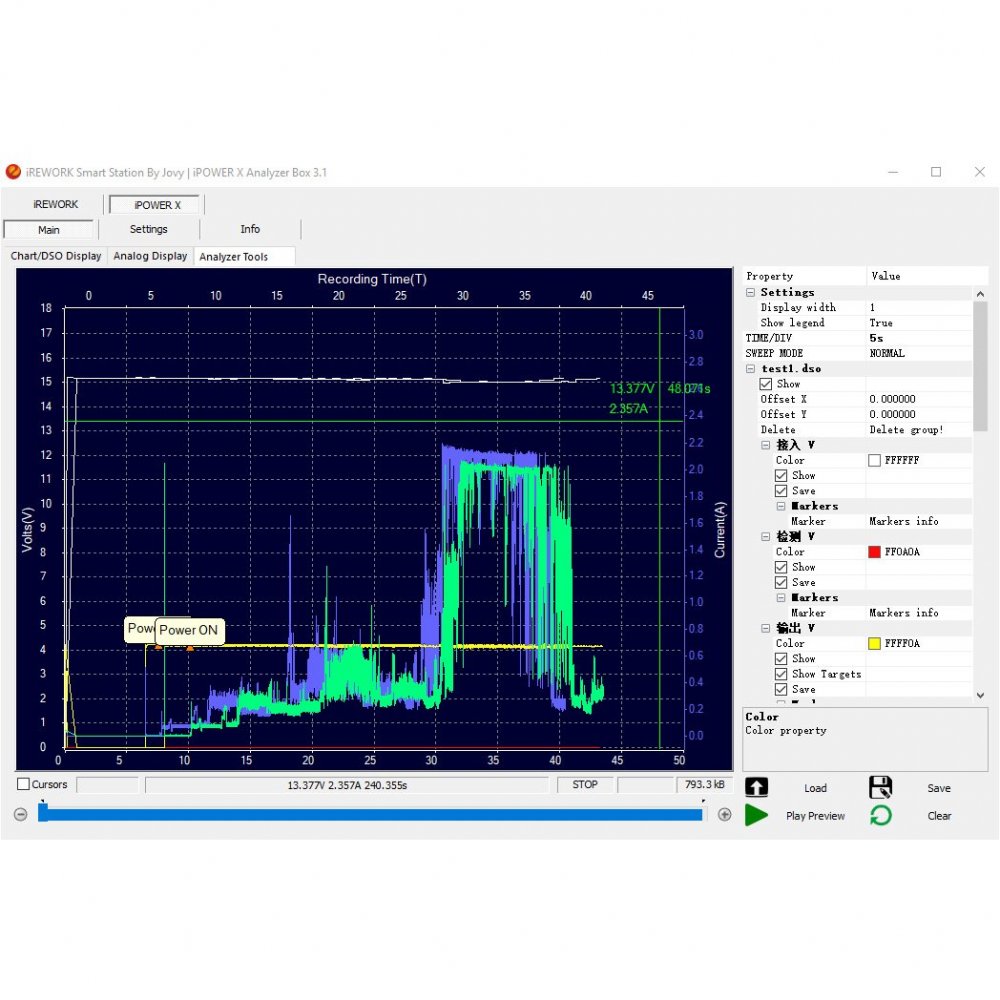Click the Load button label

815,788
